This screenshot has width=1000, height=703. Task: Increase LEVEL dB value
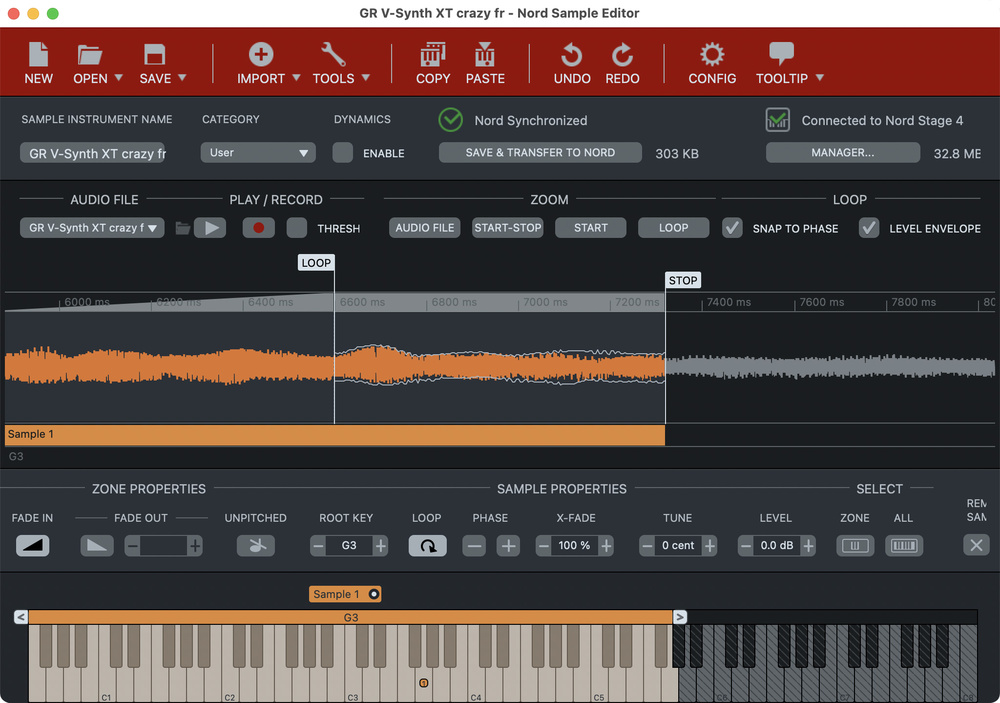[x=809, y=545]
